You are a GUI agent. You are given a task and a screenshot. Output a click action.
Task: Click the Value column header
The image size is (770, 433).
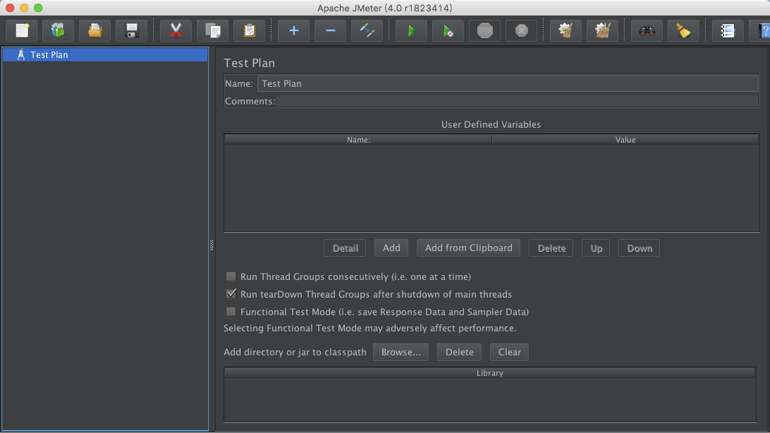click(x=625, y=140)
